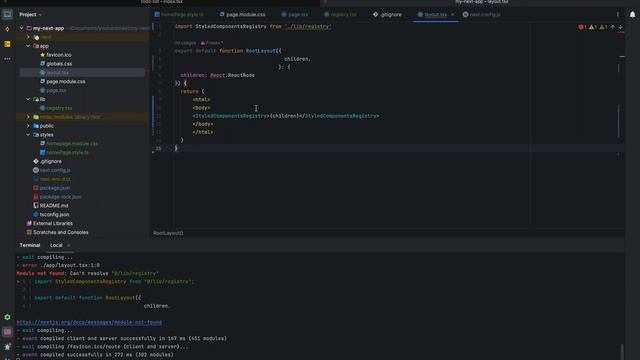640x360 pixels.
Task: Expand the public folder
Action: [x=28, y=126]
